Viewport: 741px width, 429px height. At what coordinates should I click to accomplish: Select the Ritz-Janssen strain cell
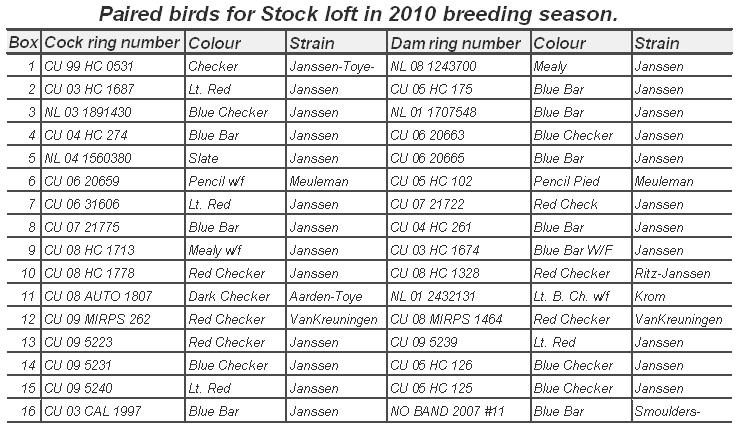[x=682, y=273]
